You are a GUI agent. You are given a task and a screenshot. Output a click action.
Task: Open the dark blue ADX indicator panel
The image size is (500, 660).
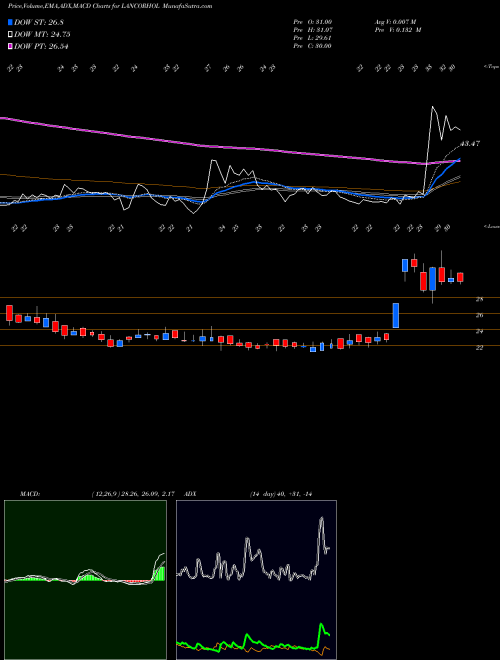click(256, 580)
